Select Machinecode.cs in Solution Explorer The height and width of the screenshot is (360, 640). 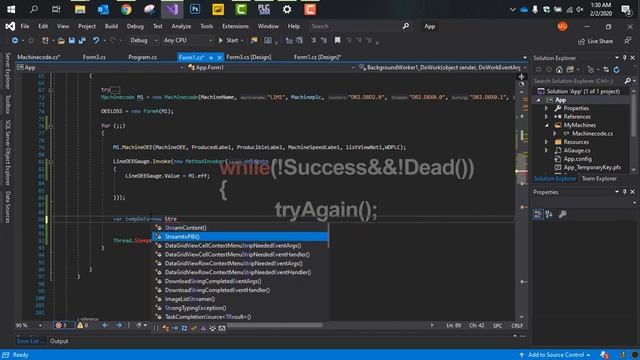592,133
